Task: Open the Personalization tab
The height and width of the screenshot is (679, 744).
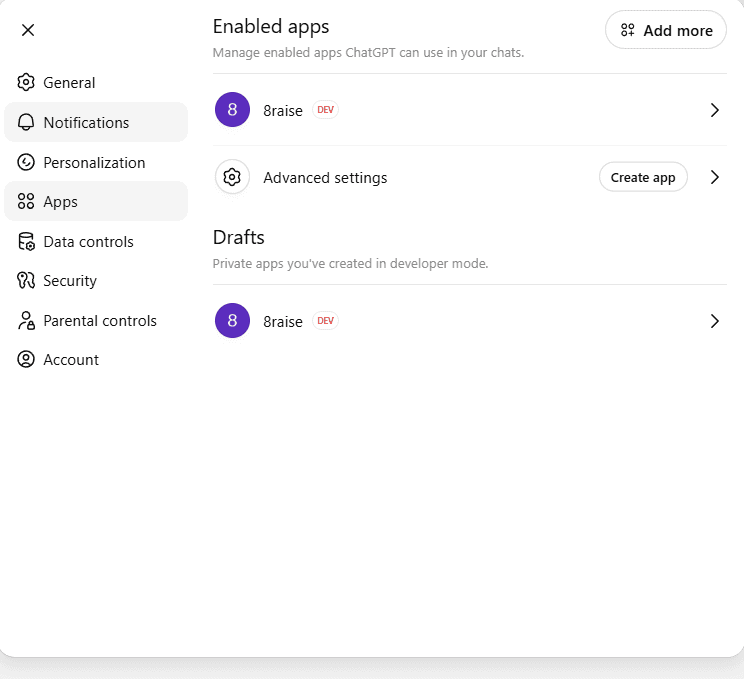Action: 96,162
